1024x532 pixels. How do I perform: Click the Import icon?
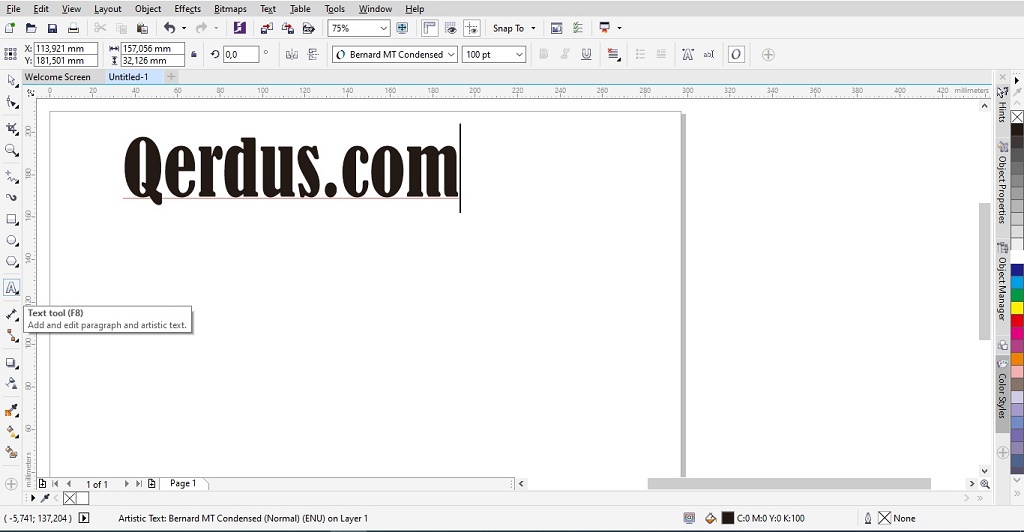[266, 28]
